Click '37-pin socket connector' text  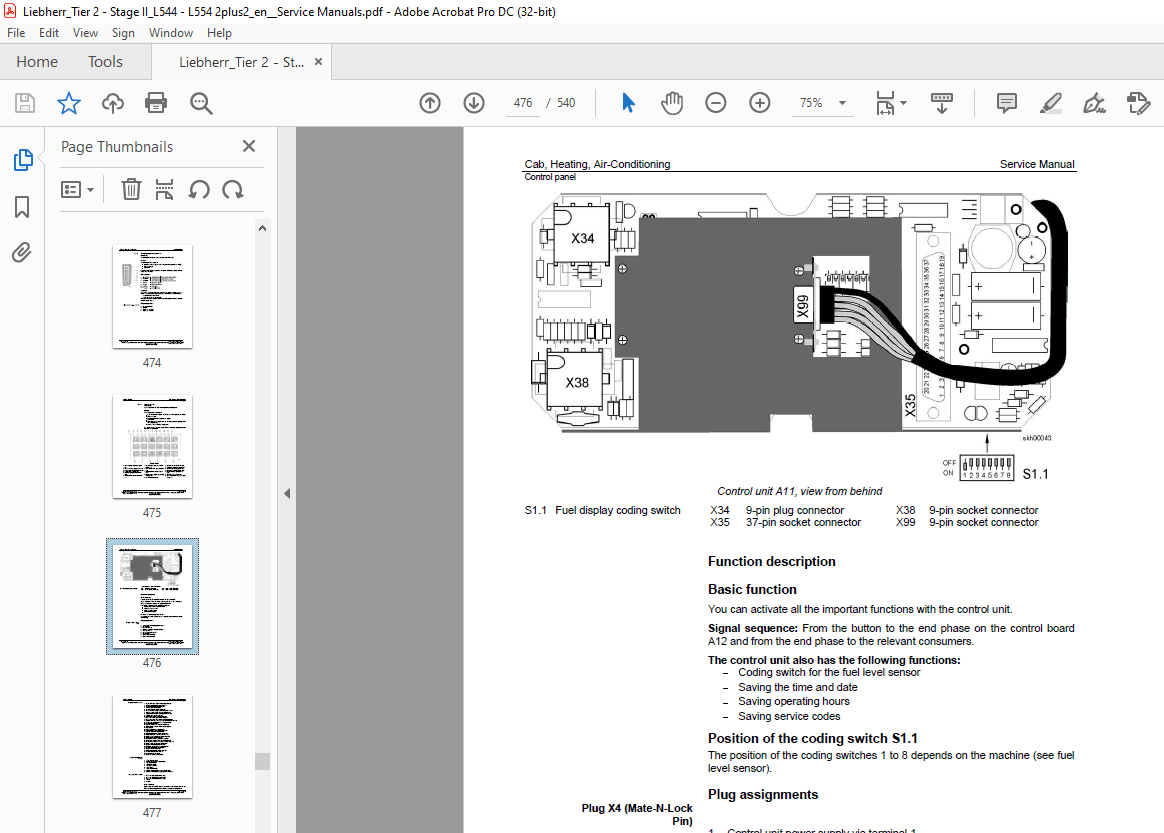click(803, 523)
